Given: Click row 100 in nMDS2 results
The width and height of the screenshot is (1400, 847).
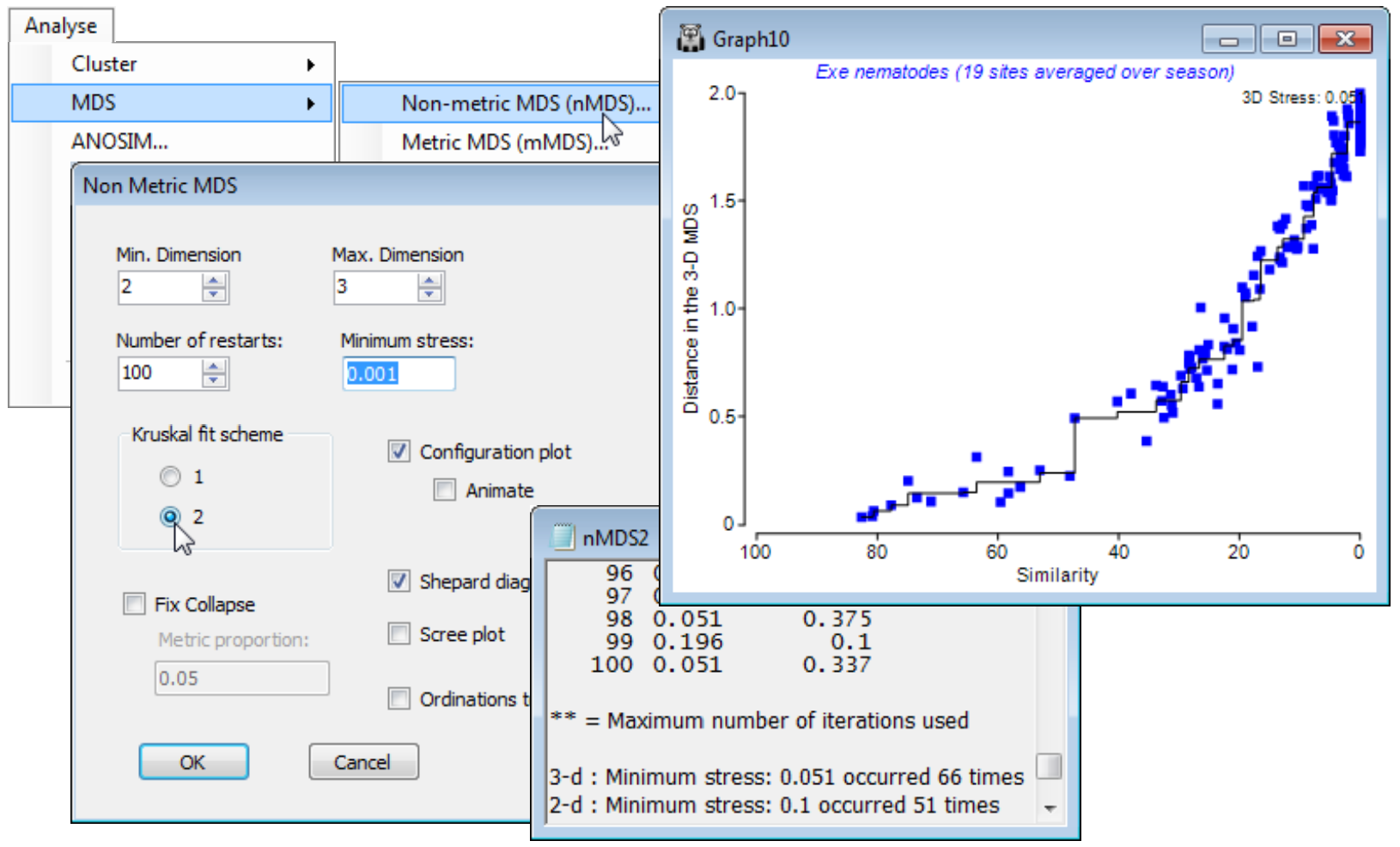Looking at the screenshot, I should [x=731, y=664].
